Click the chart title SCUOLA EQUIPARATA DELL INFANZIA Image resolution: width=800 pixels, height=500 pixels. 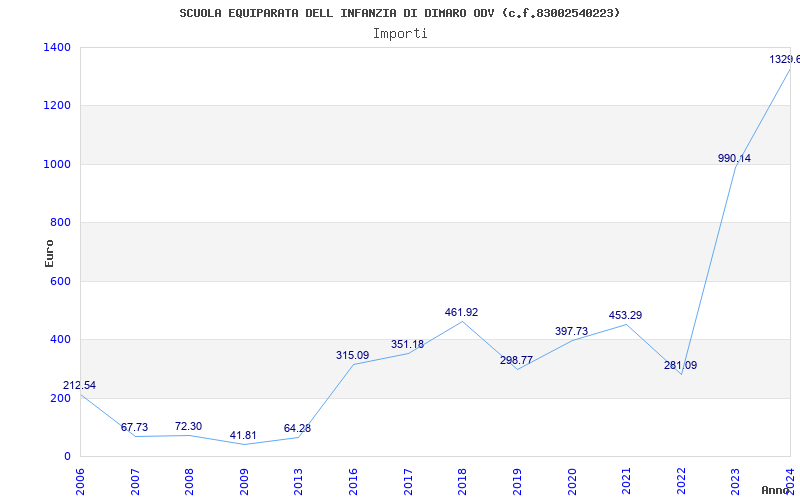[x=400, y=13]
